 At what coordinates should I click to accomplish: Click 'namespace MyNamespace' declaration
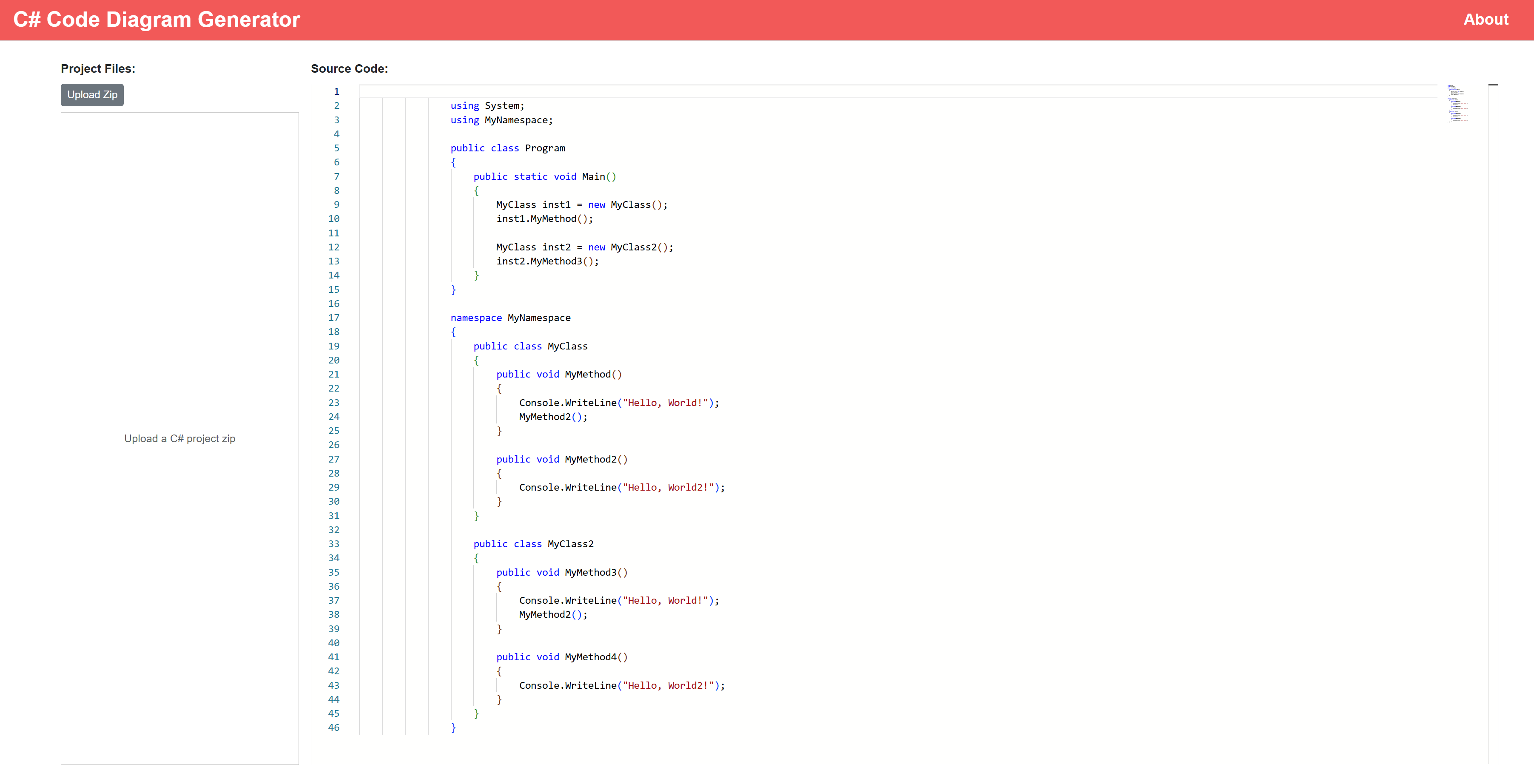[510, 318]
